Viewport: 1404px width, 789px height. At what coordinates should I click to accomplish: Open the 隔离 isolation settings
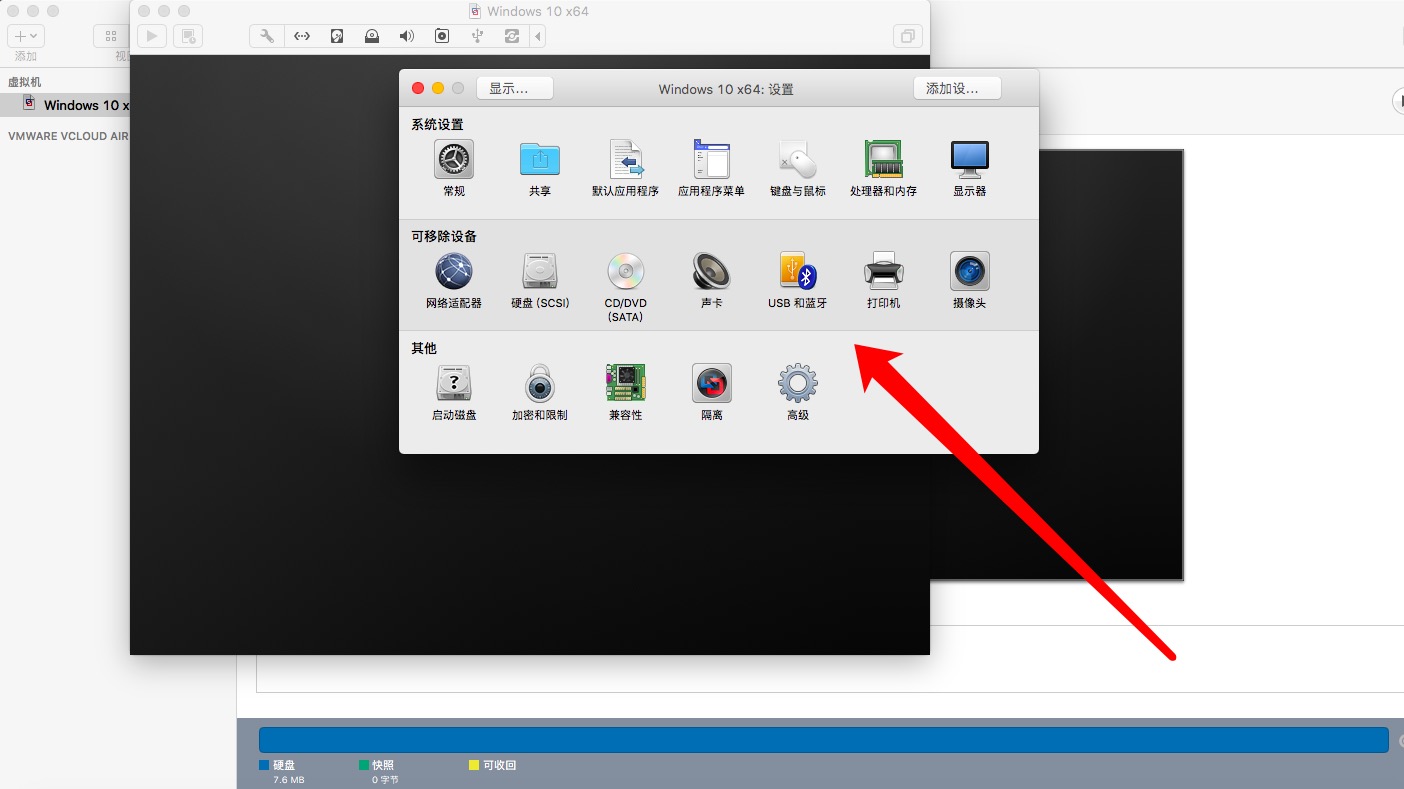tap(712, 391)
